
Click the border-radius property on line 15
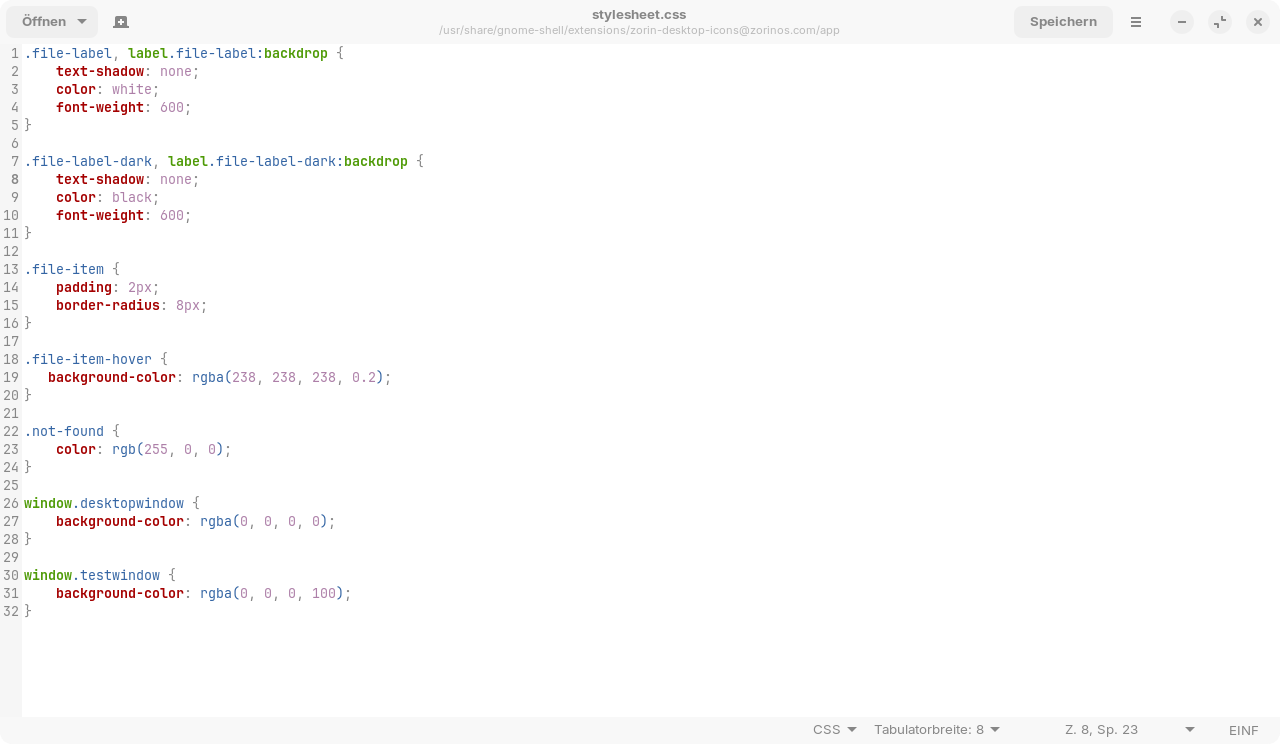point(108,306)
